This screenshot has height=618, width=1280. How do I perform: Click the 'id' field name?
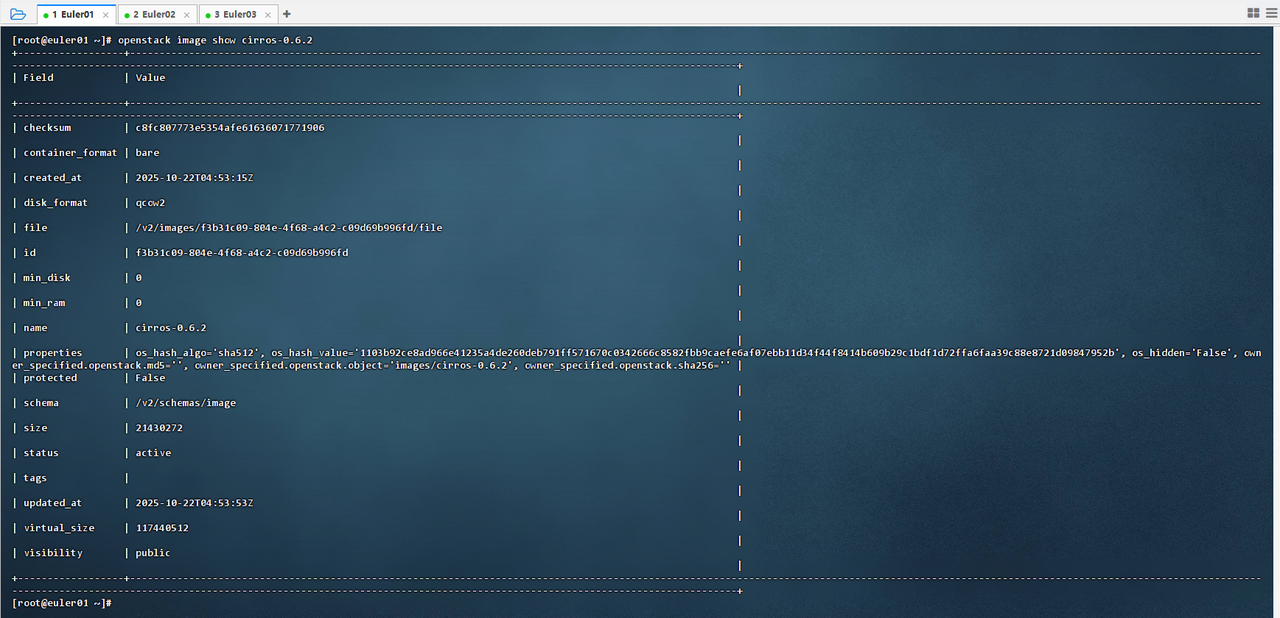click(29, 253)
